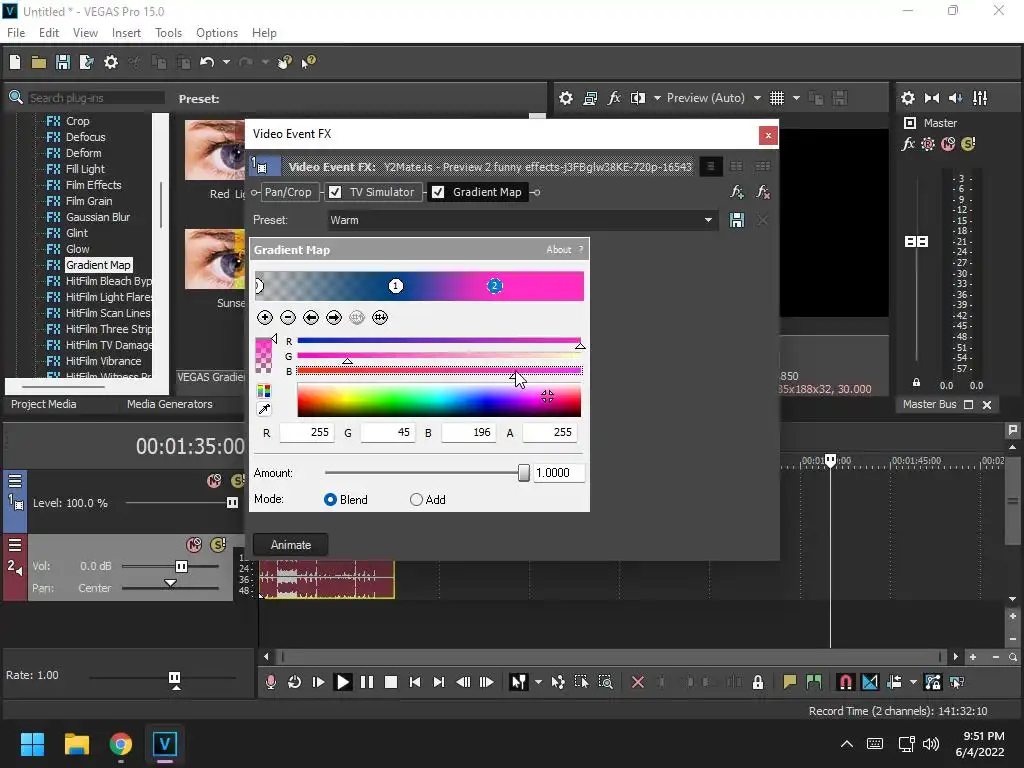Distribute gradient control points evenly
This screenshot has height=768, width=1024.
(380, 317)
